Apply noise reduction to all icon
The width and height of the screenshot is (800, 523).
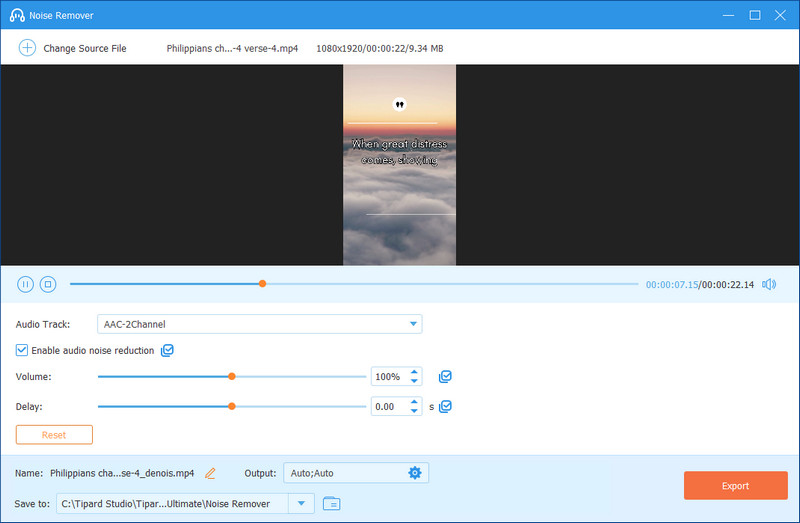tap(167, 351)
